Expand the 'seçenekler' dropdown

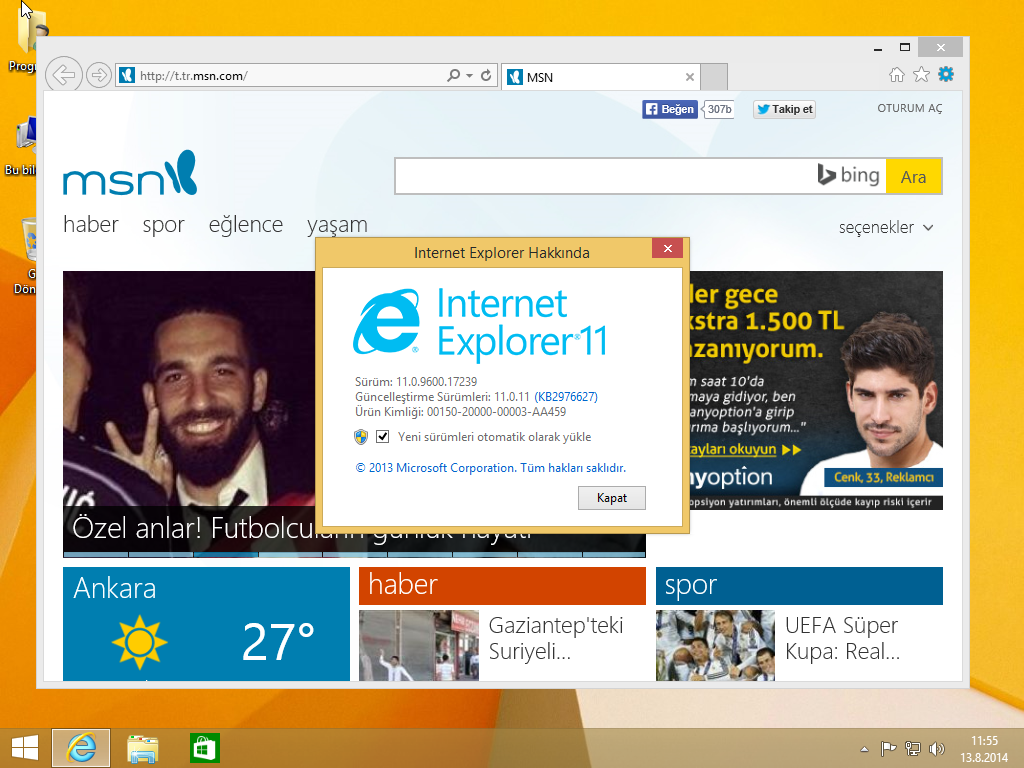coord(886,228)
